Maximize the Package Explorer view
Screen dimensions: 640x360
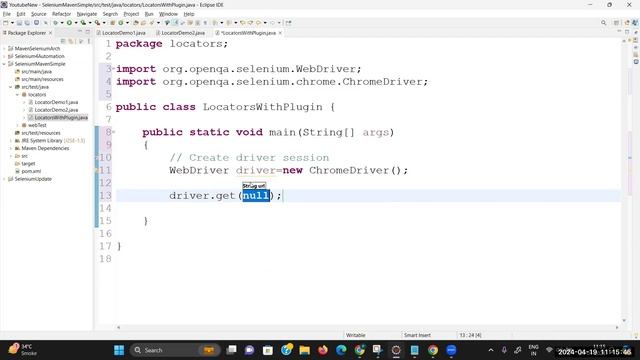(88, 32)
